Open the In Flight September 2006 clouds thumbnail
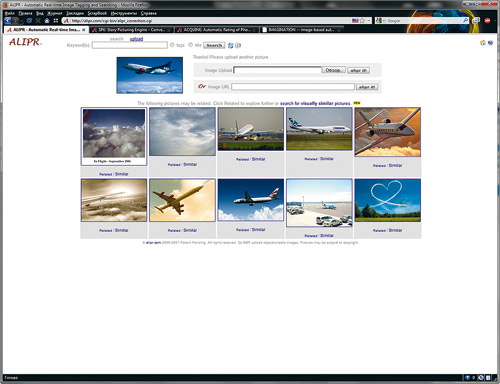 click(x=114, y=136)
